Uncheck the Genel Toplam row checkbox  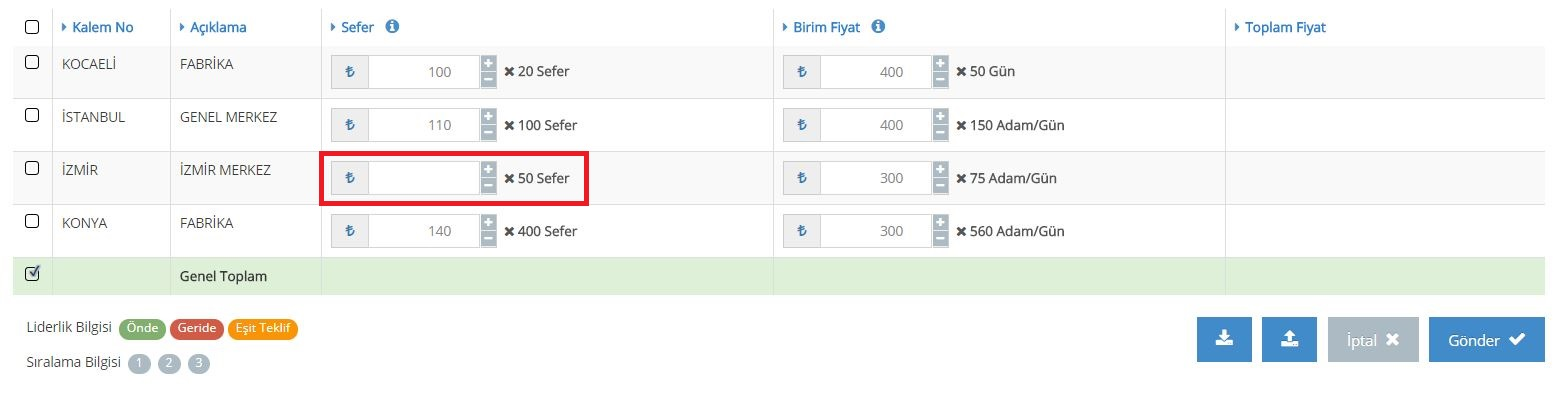(x=32, y=273)
